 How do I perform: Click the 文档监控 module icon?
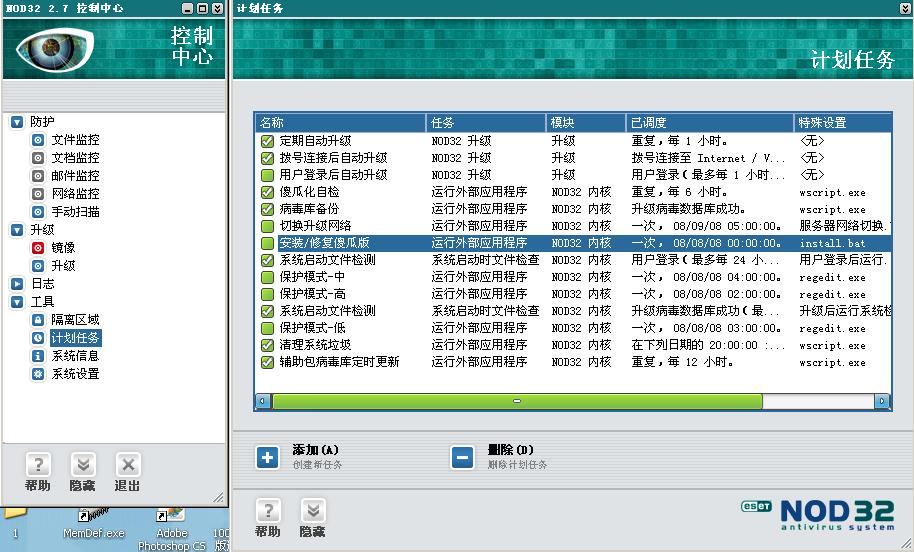coord(38,158)
